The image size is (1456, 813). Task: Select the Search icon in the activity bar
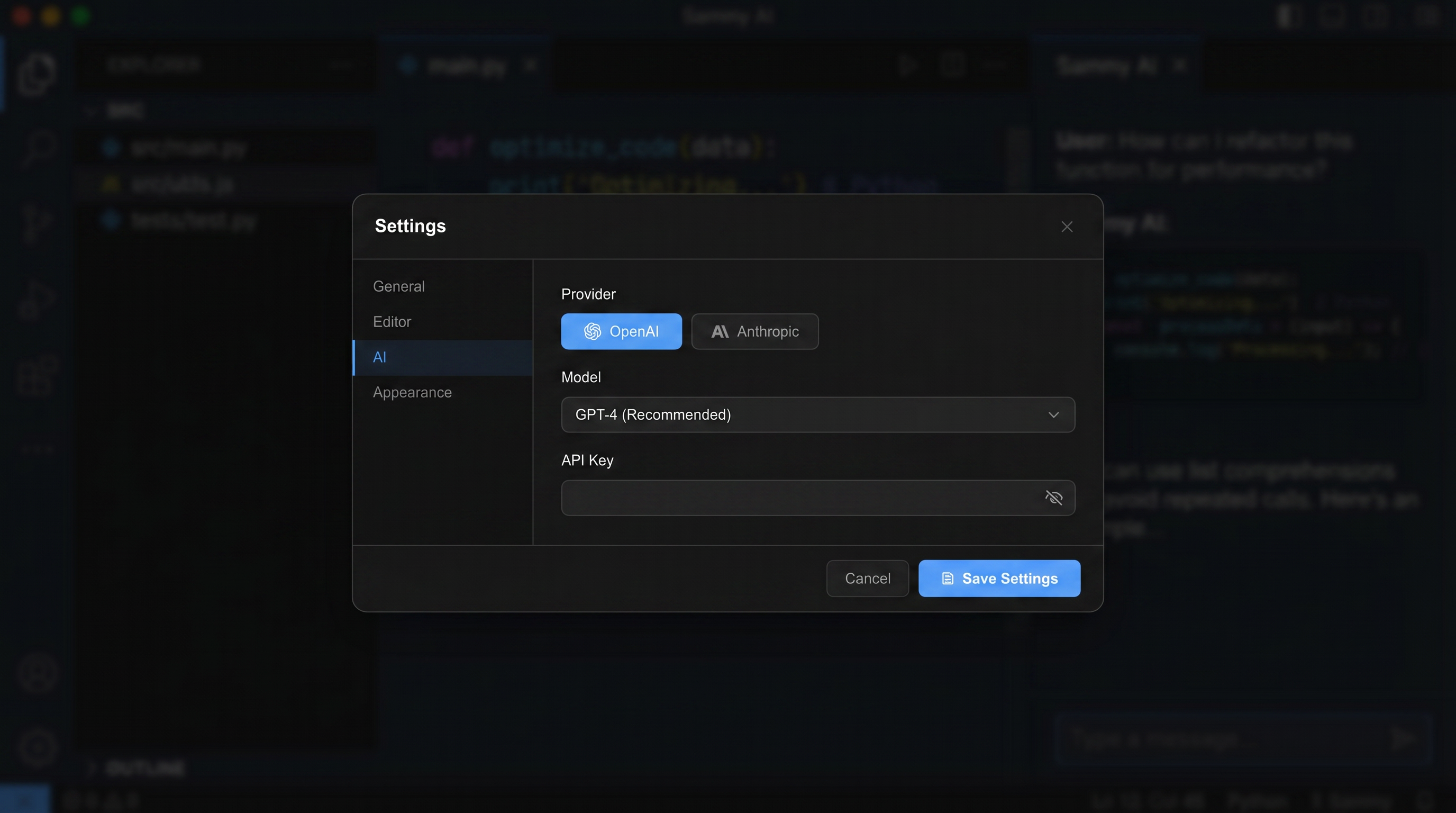tap(36, 148)
